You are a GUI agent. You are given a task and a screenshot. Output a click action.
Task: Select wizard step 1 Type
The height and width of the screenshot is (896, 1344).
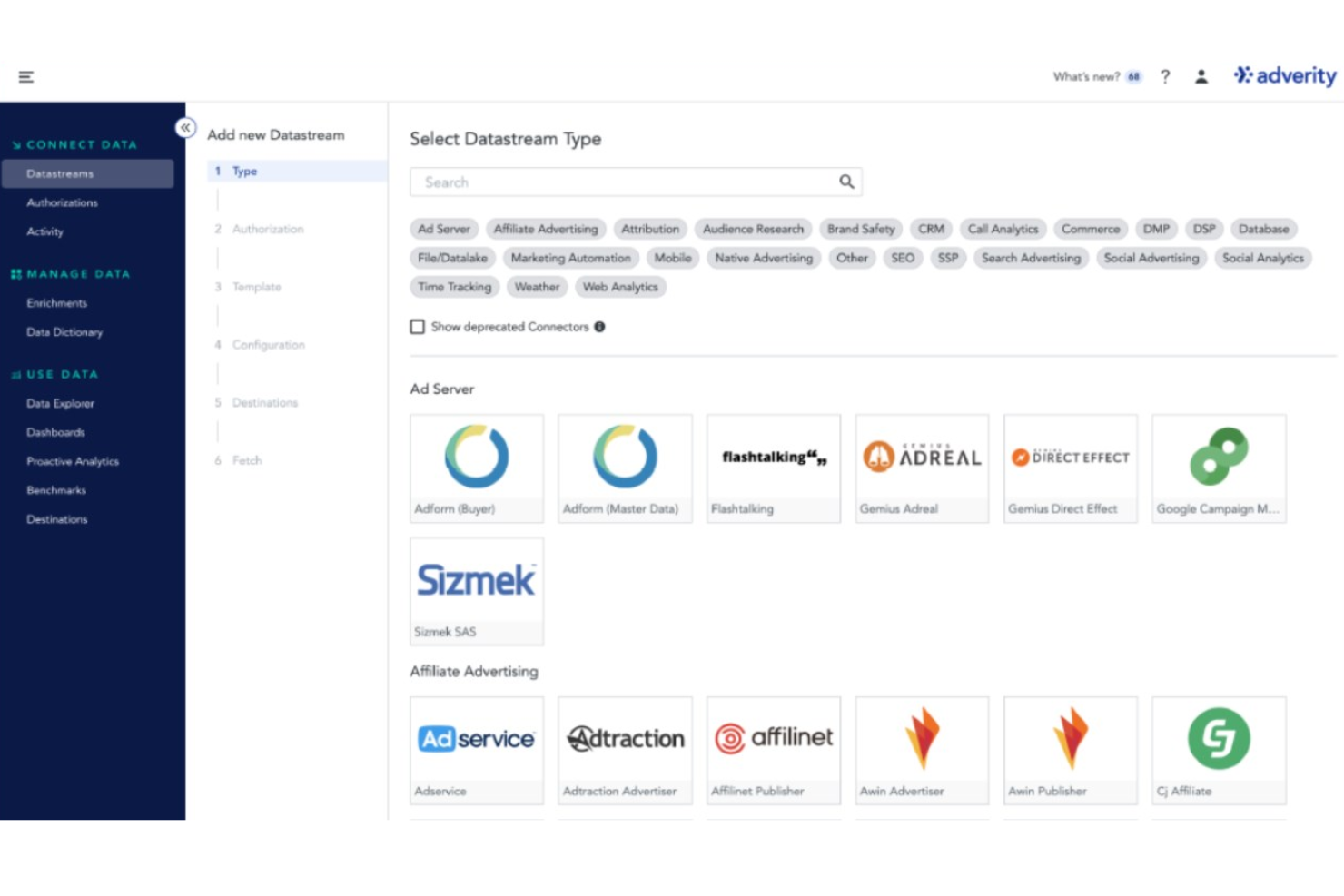pos(298,171)
